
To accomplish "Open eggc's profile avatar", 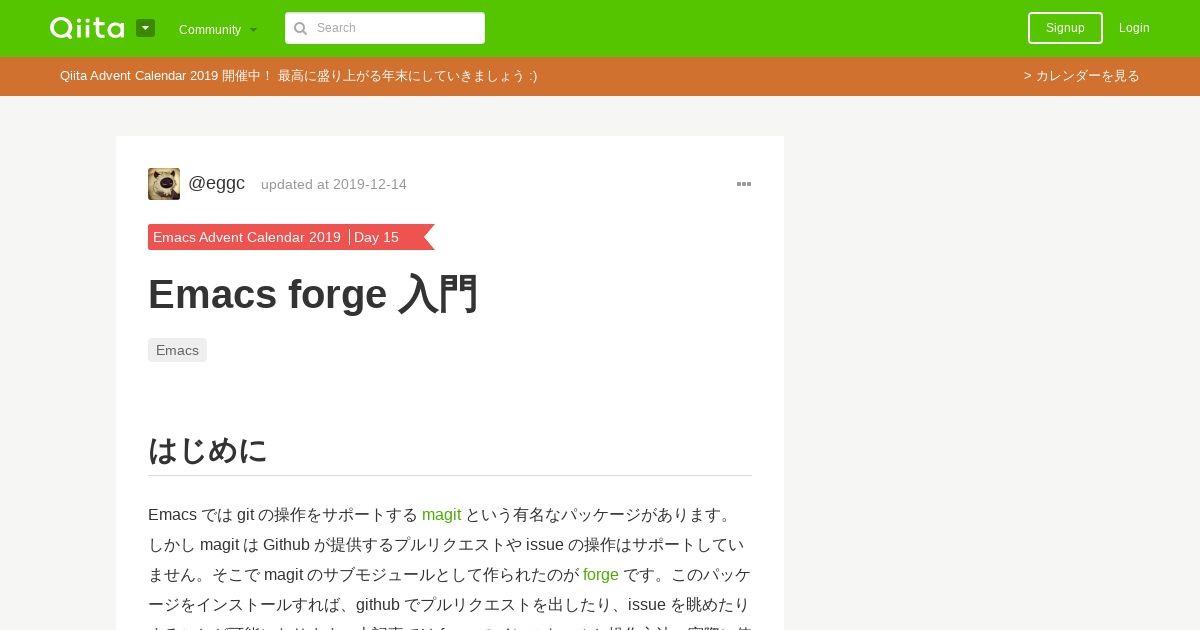I will tap(164, 184).
